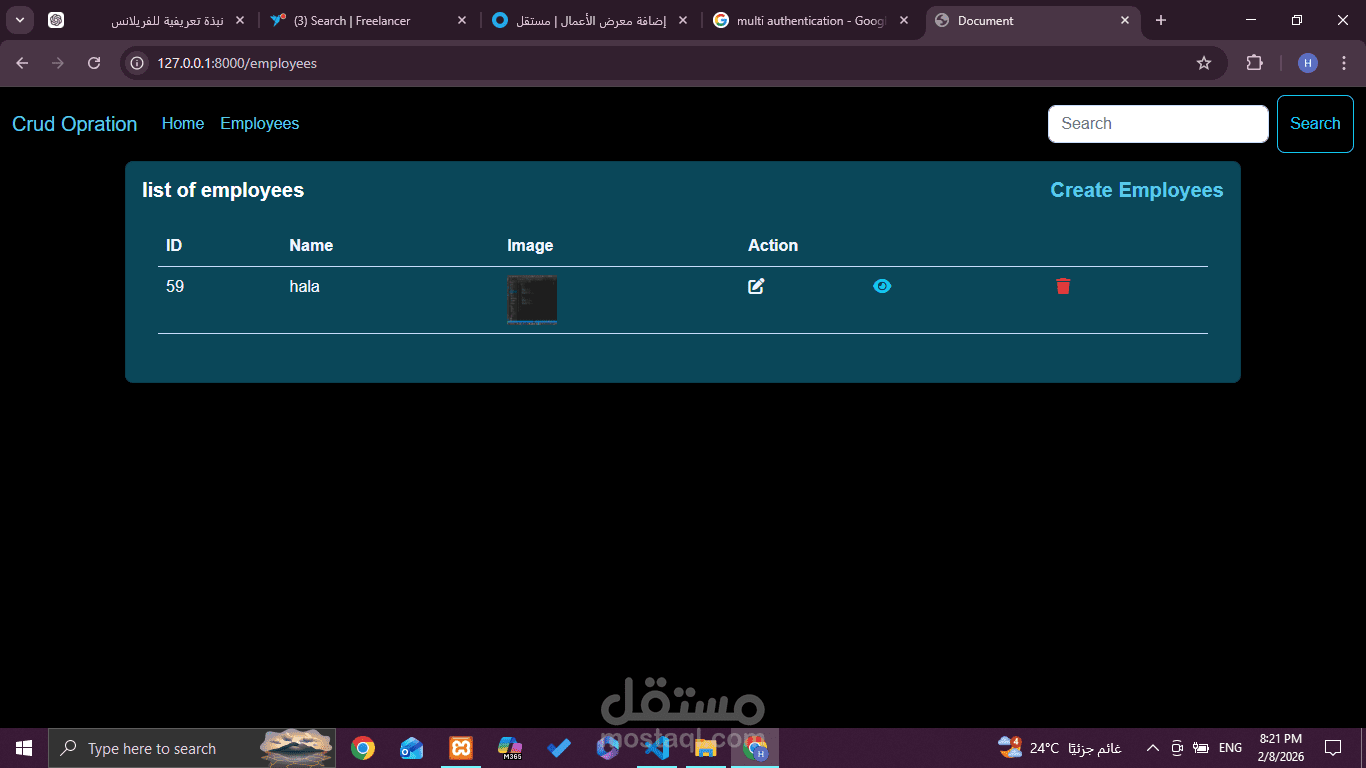
Task: Open Visual Studio Code from the taskbar
Action: [x=657, y=748]
